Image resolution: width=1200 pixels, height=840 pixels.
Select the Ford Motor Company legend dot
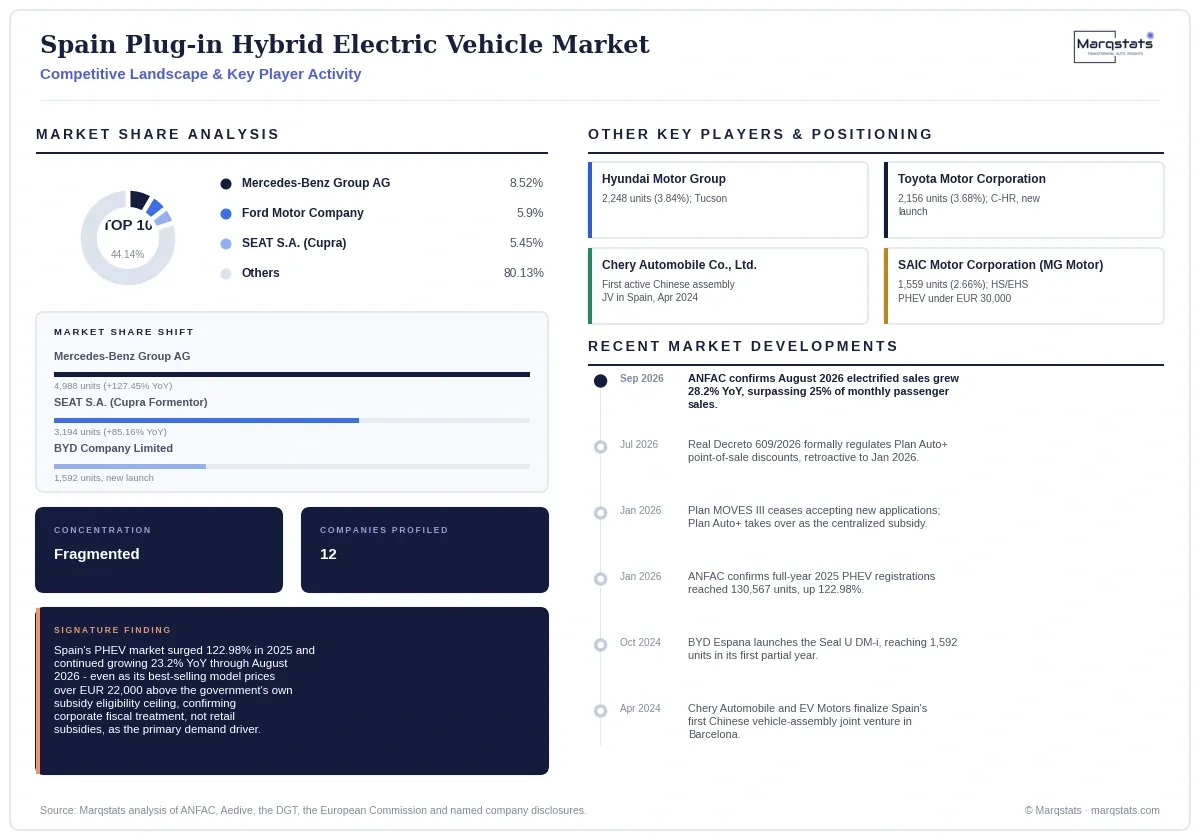(226, 214)
